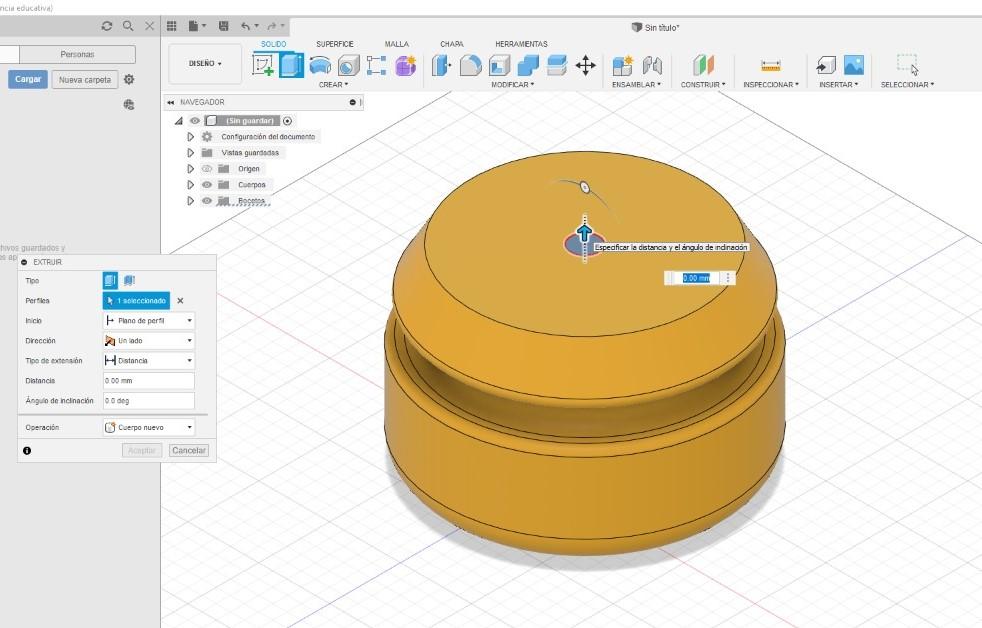The image size is (982, 628).
Task: Cancel the Extrude dialog
Action: (189, 450)
